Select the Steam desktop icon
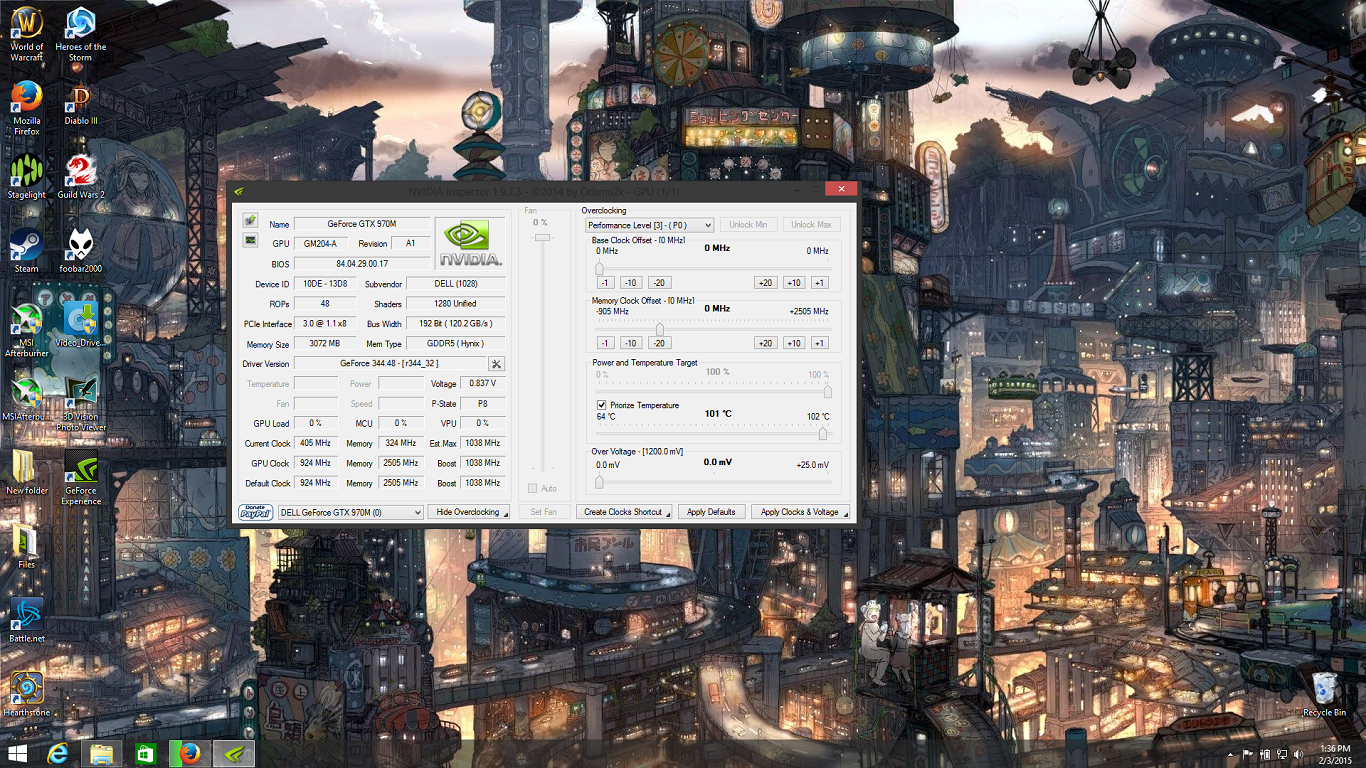1366x768 pixels. coord(27,251)
